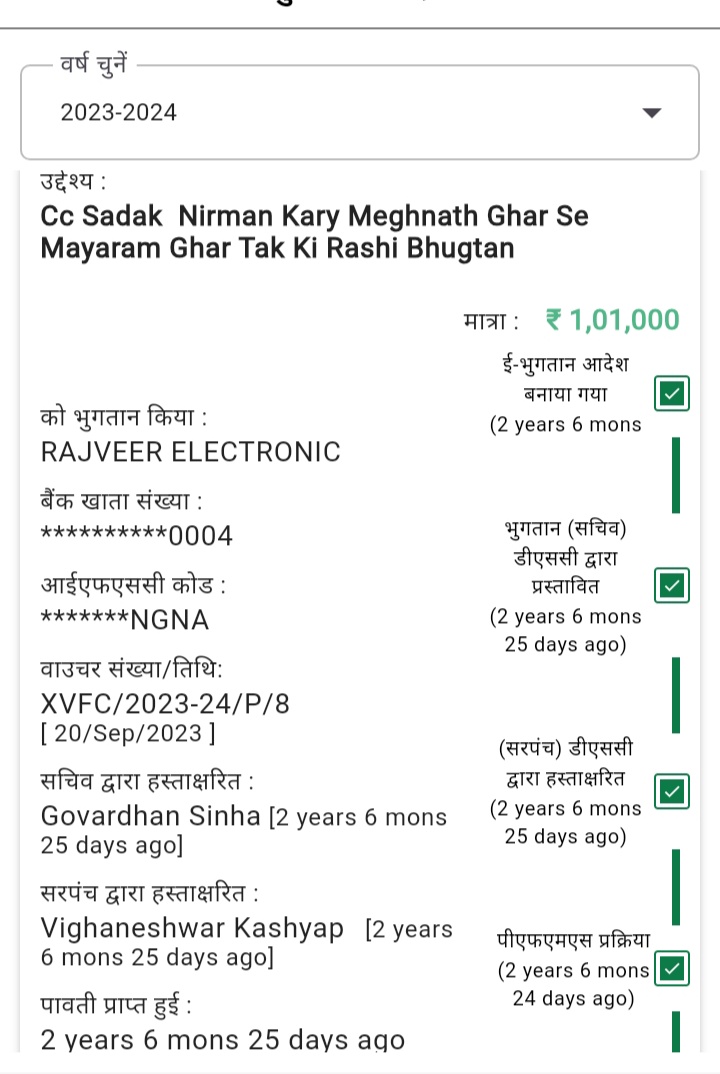This screenshot has width=720, height=1074.
Task: Toggle the ई-भुगतान आदेश बनाया गया checkbox
Action: (672, 395)
